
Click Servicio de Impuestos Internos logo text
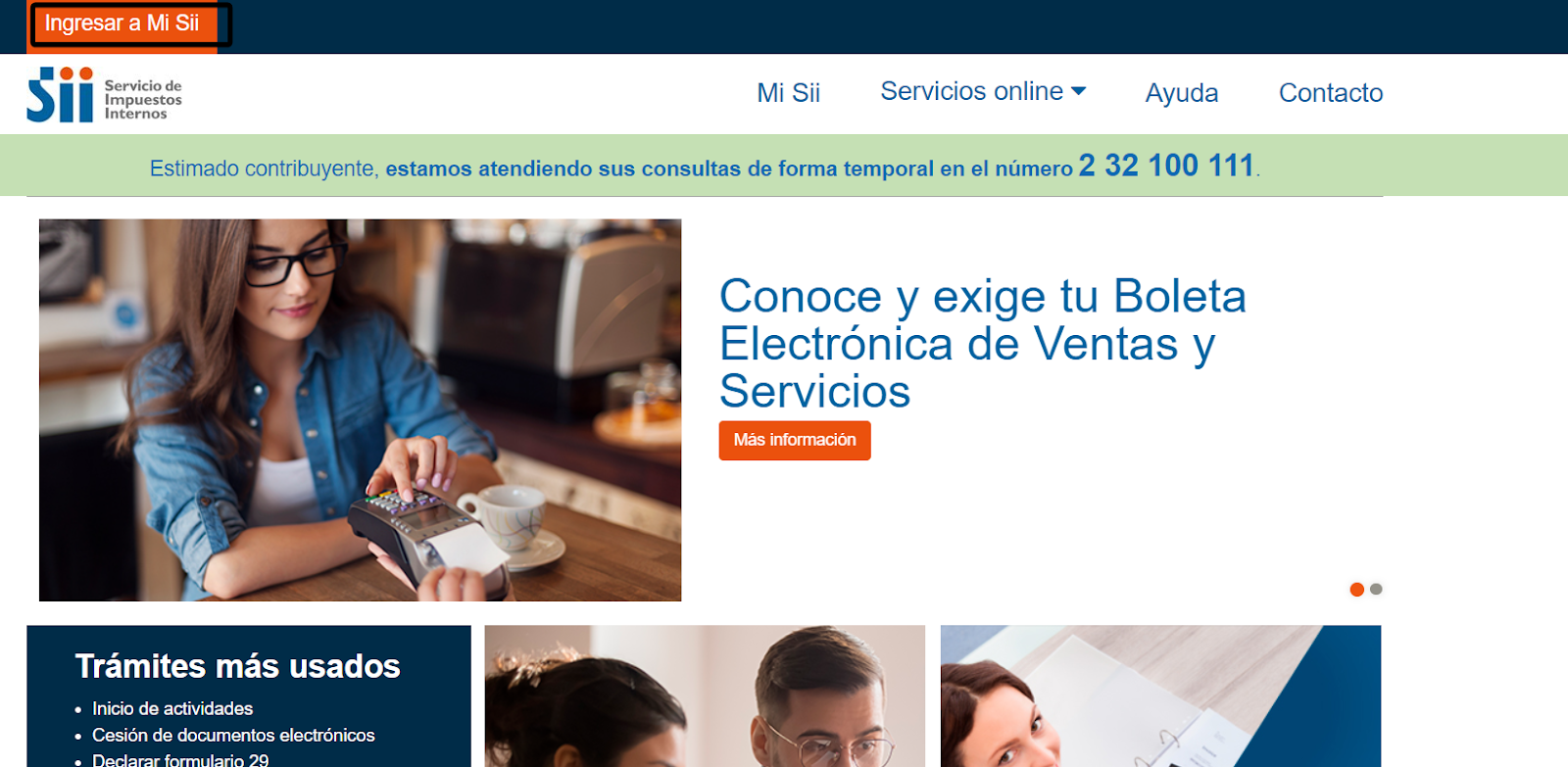point(143,100)
